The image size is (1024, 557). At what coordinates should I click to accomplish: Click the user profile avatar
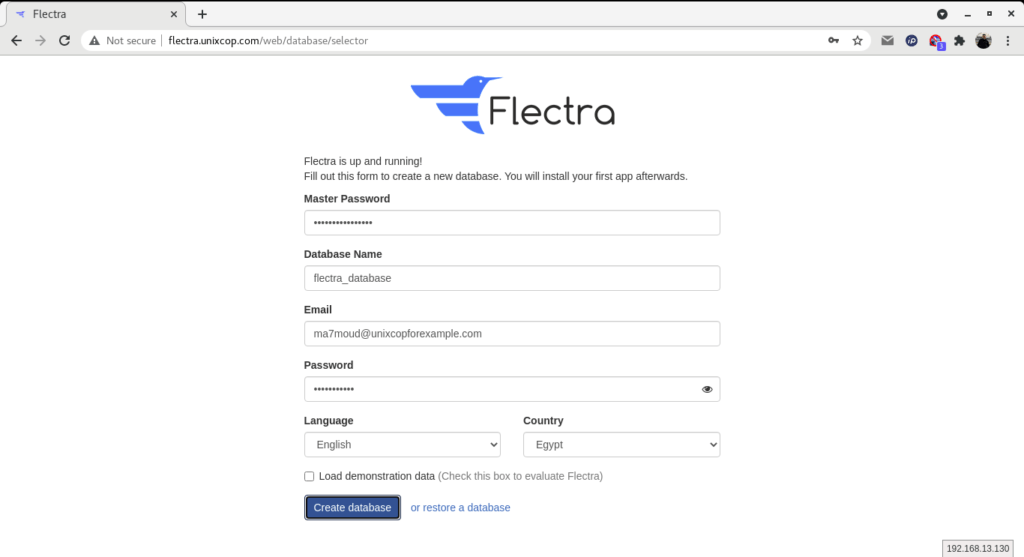point(984,40)
